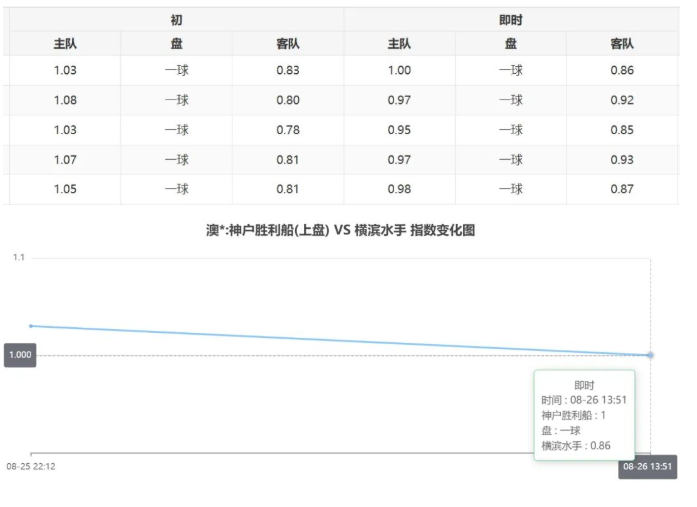Select the cell showing 1.08
Screen dimensions: 697x507
tap(65, 100)
